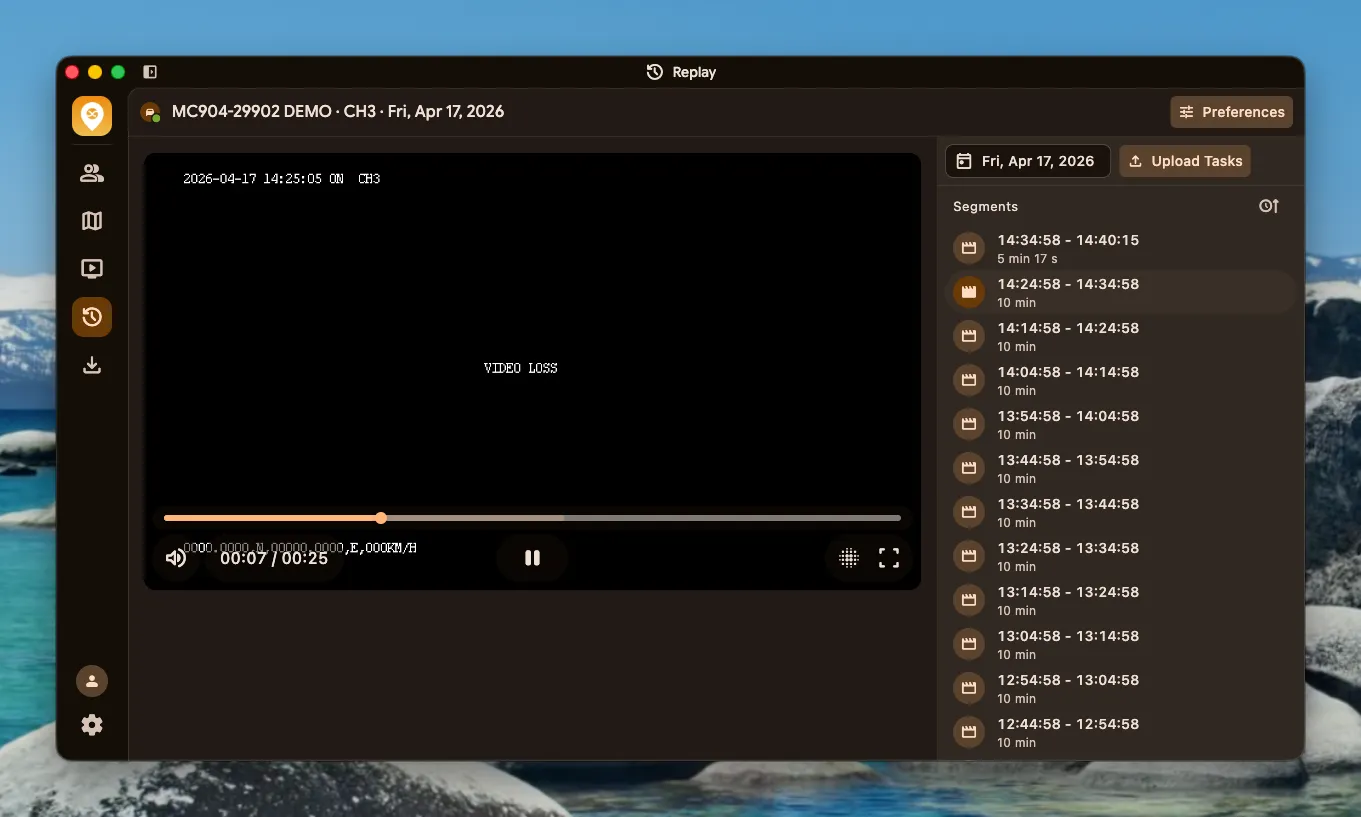
Task: Click the Upload Tasks button
Action: (x=1185, y=161)
